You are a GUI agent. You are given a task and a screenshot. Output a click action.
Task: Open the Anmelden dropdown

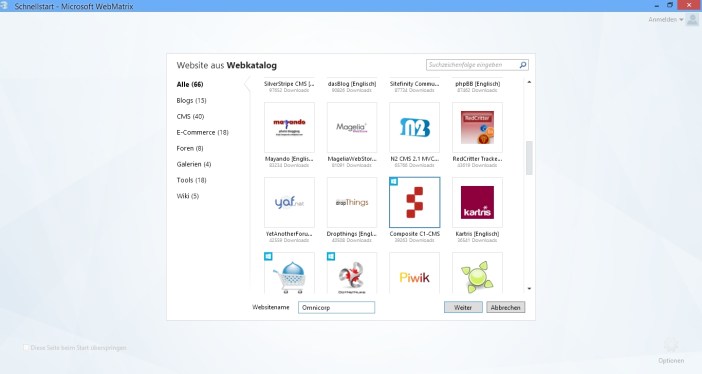coord(666,20)
